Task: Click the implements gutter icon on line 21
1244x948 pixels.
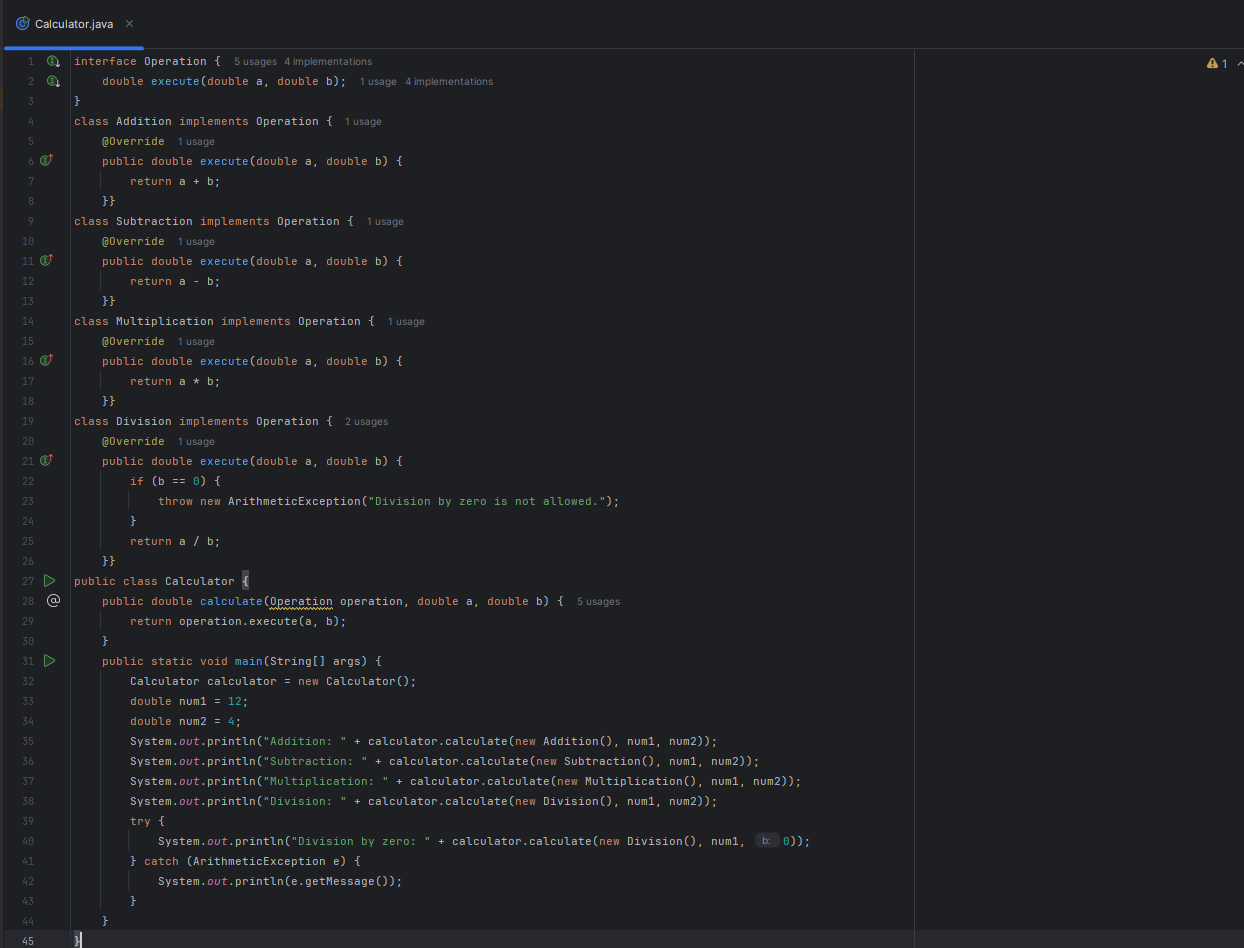Action: [x=46, y=461]
